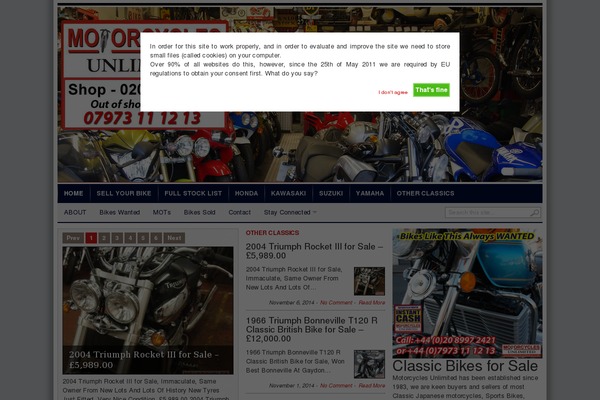Screen dimensions: 600x400
Task: Open "1966 Triumph Bonneville T120 R" article title
Action: (311, 330)
